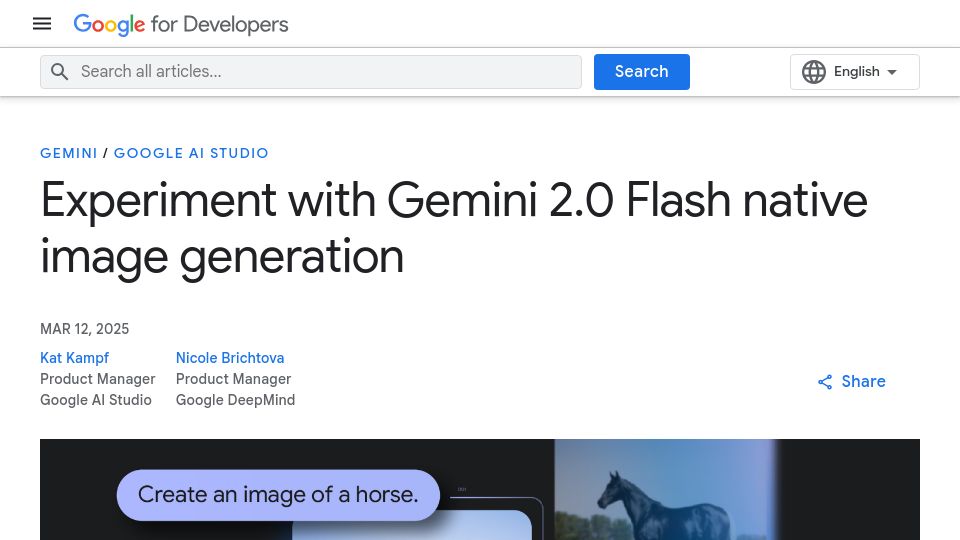Click the share icon beside Share
The width and height of the screenshot is (960, 540).
click(x=825, y=382)
